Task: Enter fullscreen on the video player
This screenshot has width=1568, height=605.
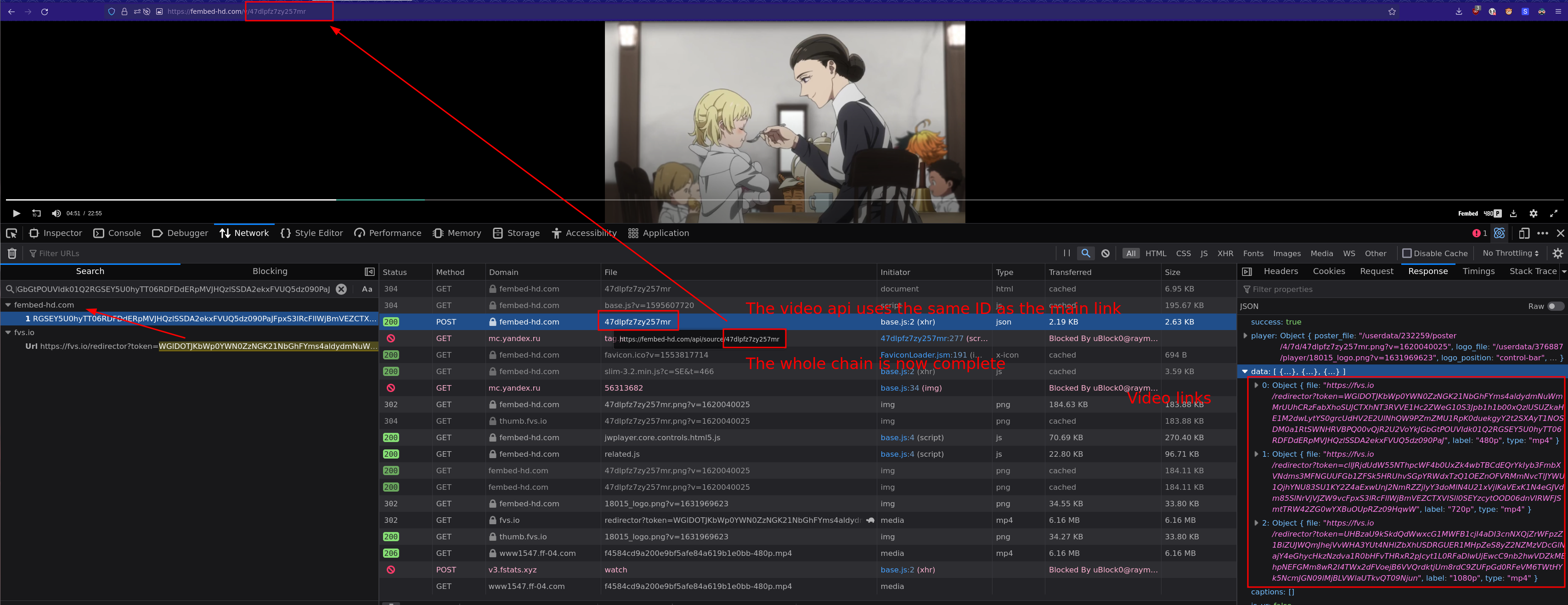Action: point(1554,213)
